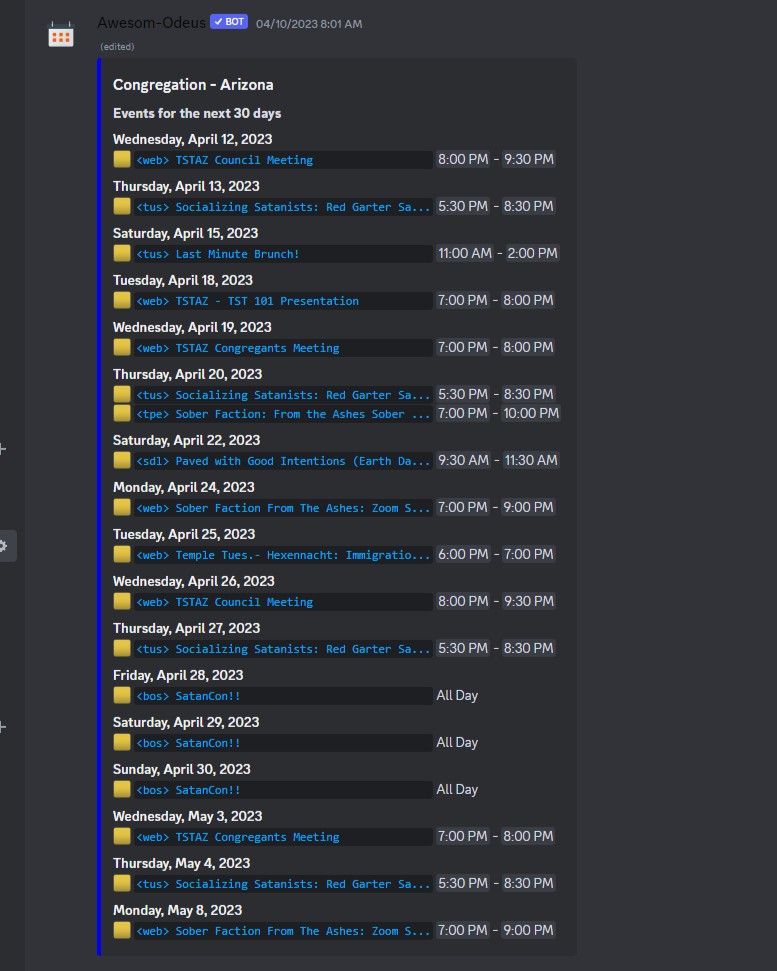Open TSTAZ Council Meeting link on April 12
The width and height of the screenshot is (777, 971).
[x=225, y=160]
